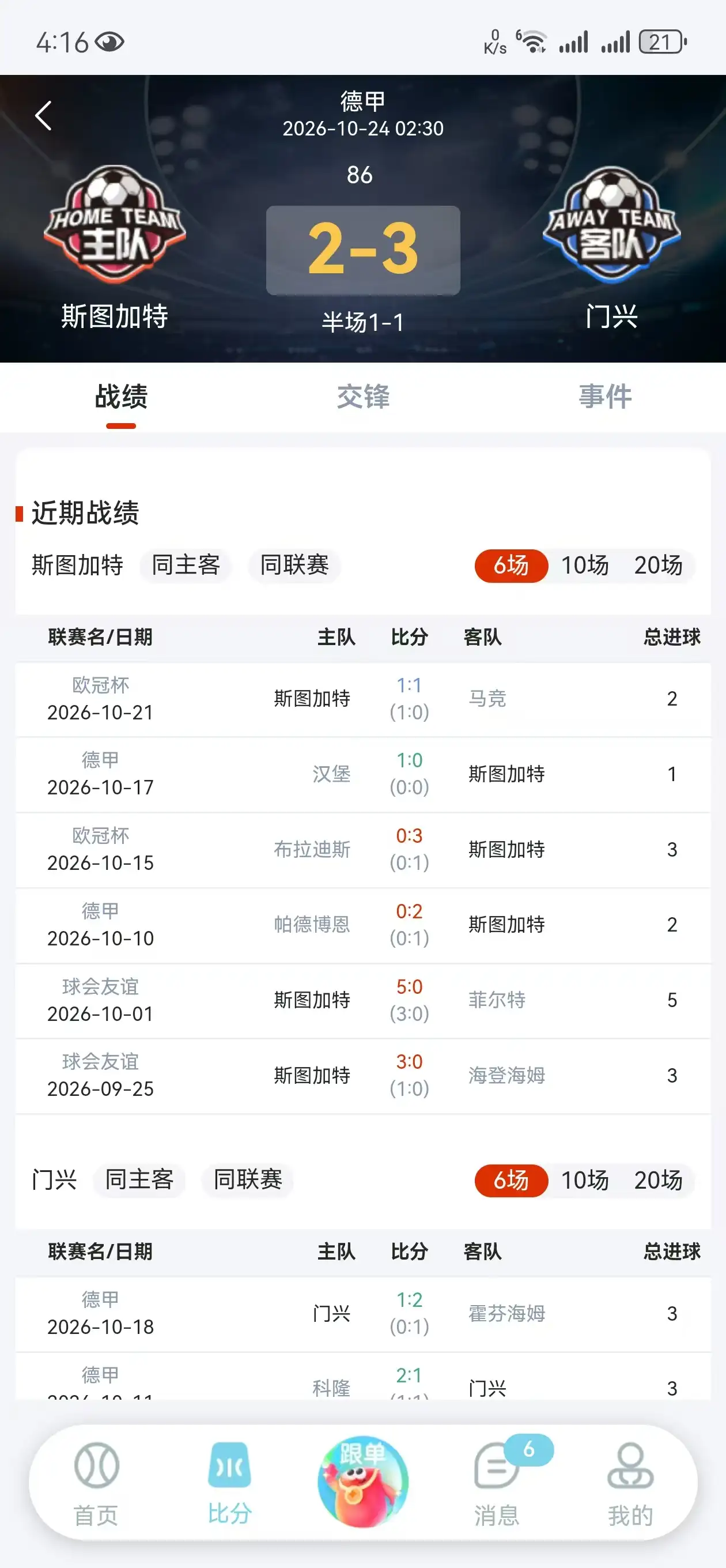
Task: Switch to the 战绩 tab
Action: click(x=121, y=397)
